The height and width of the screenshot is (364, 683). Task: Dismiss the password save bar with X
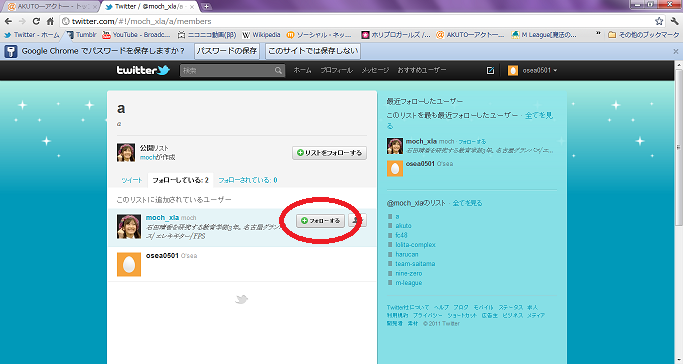click(x=676, y=51)
